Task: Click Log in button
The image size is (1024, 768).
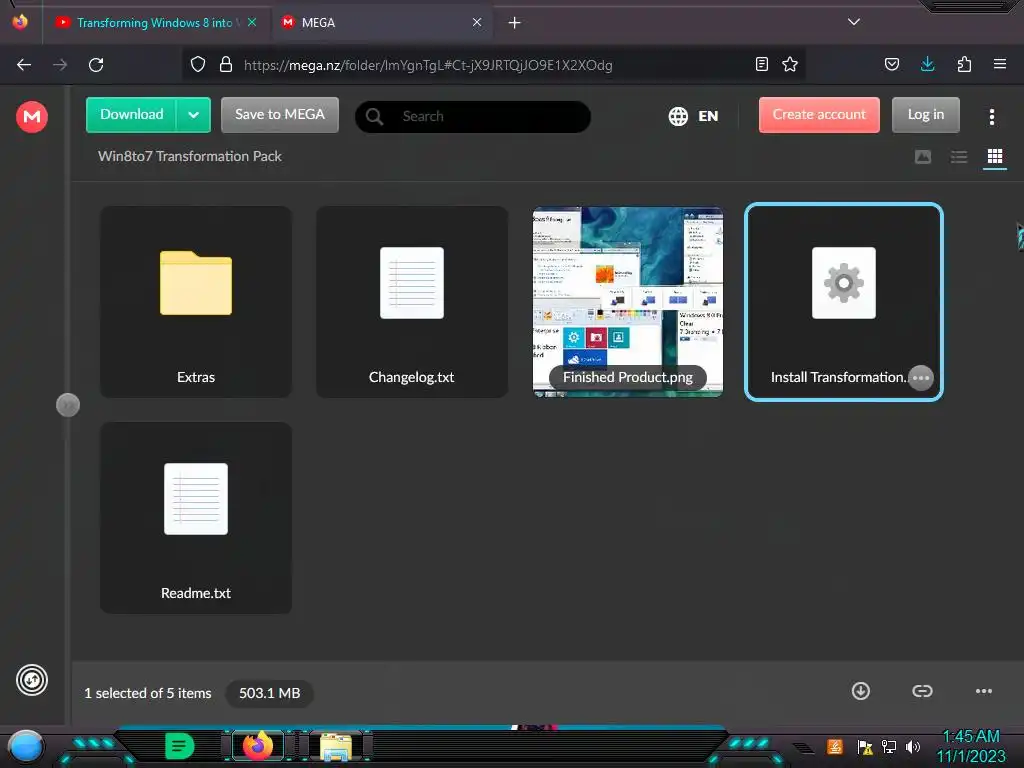Action: 925,115
